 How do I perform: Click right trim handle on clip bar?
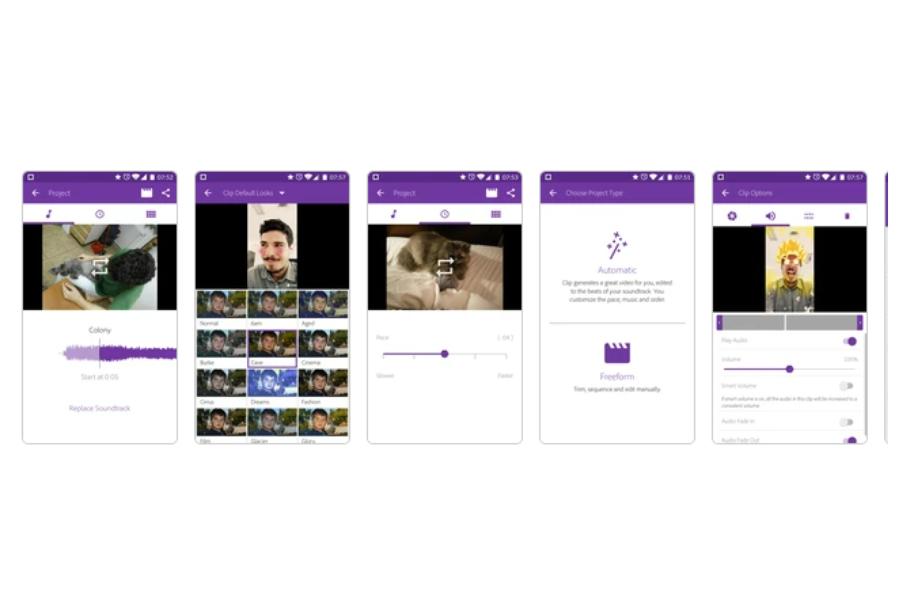tap(859, 323)
